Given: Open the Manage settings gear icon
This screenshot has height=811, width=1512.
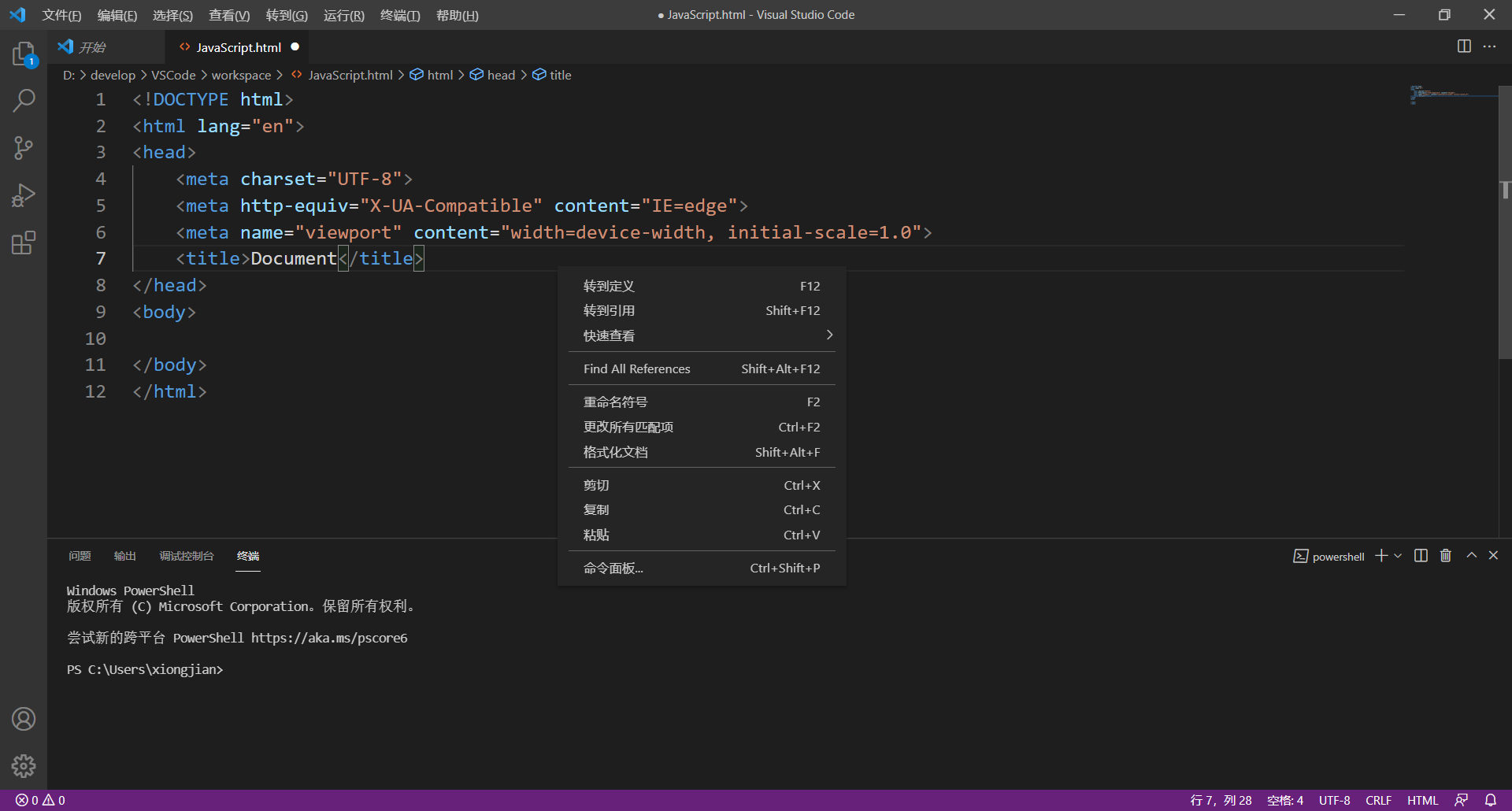Looking at the screenshot, I should [x=24, y=765].
